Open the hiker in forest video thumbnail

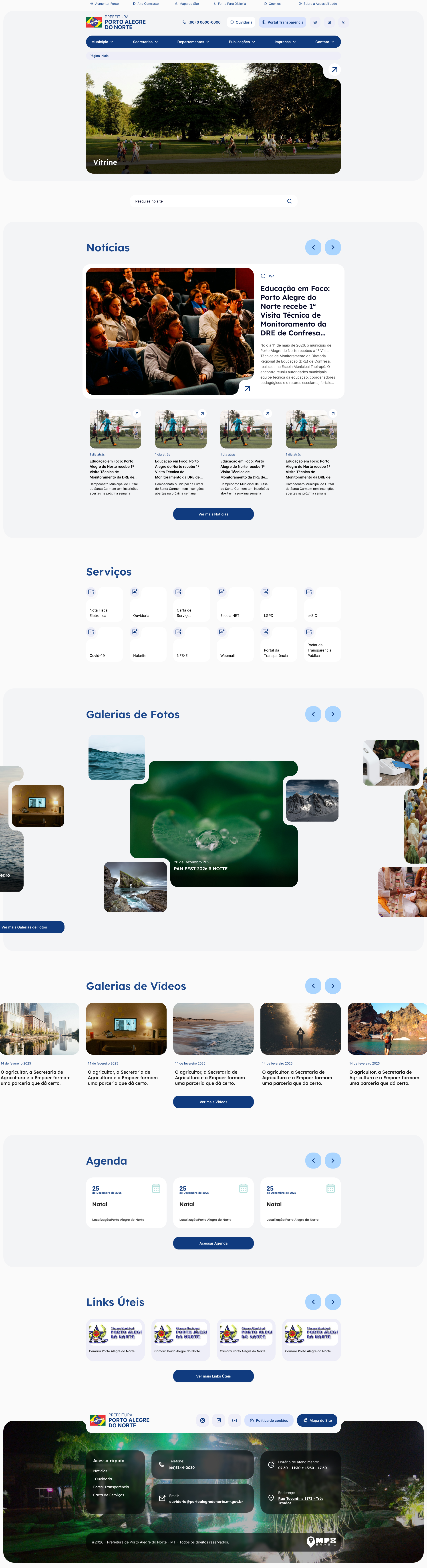pyautogui.click(x=300, y=1029)
